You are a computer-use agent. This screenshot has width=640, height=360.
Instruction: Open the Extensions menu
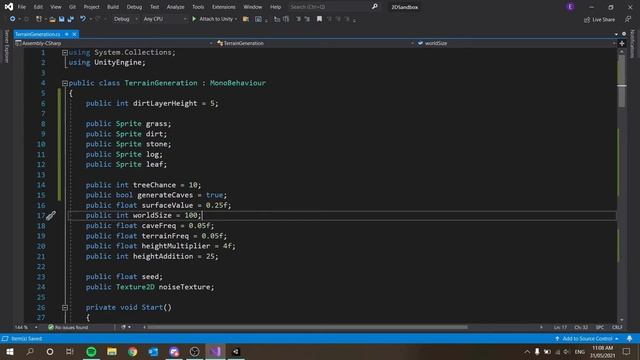coord(223,7)
